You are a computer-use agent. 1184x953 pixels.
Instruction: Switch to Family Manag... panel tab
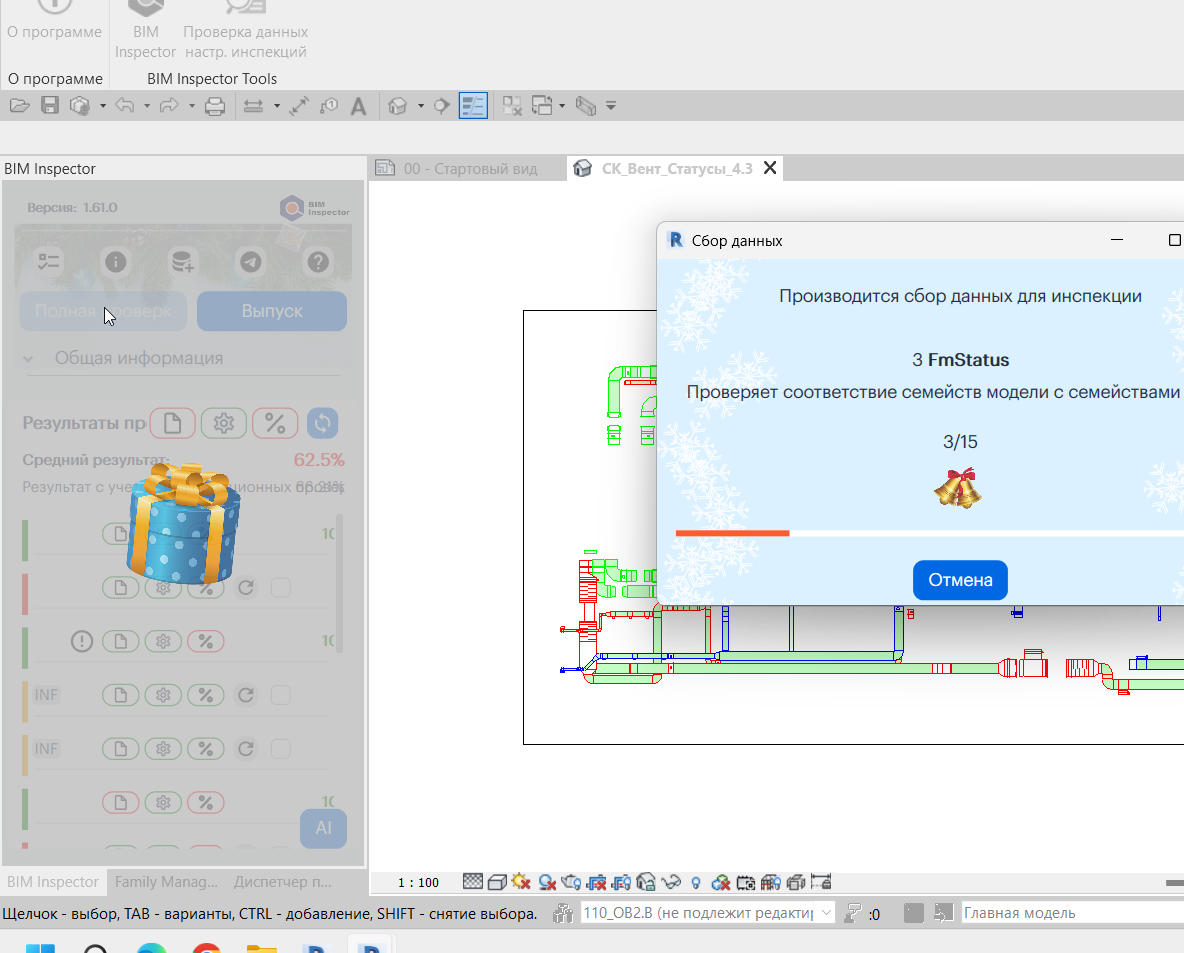pos(166,881)
